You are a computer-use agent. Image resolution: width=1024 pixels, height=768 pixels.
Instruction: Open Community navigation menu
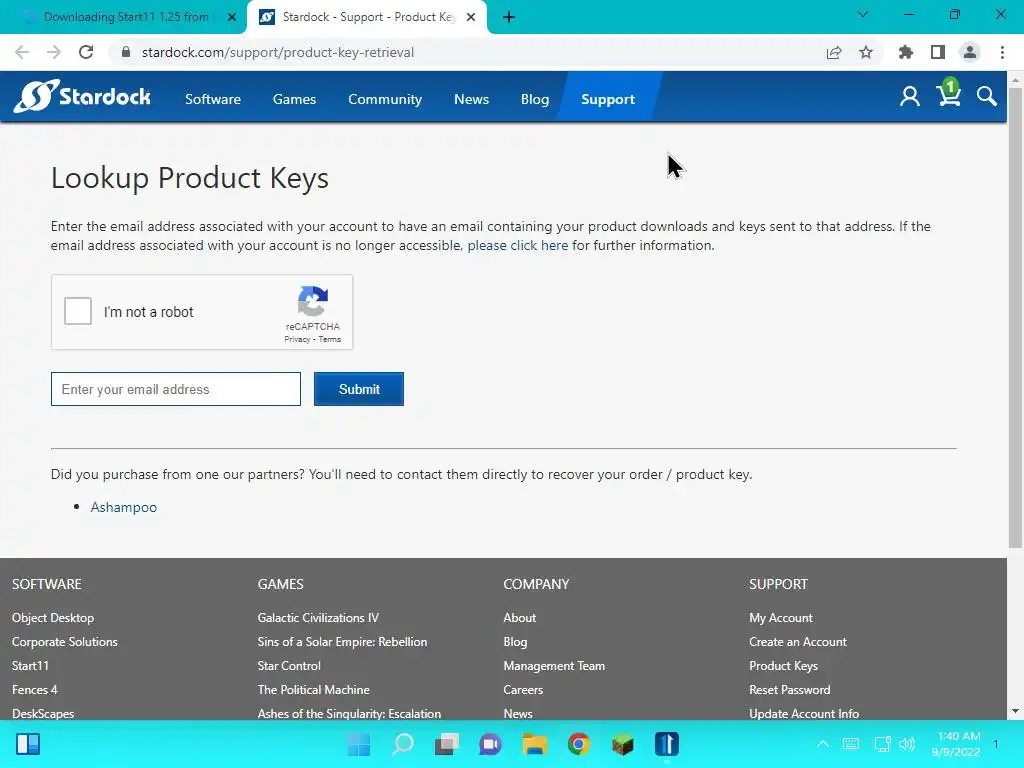[385, 99]
